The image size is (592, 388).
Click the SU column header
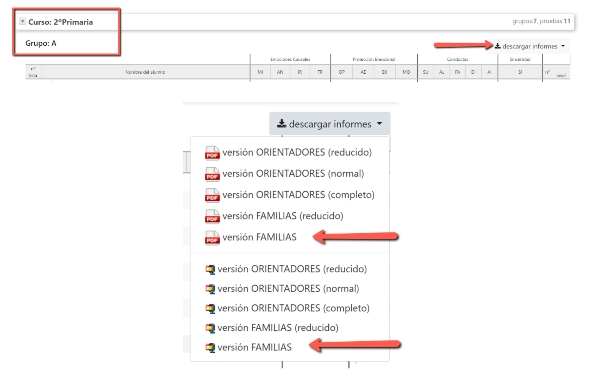tap(426, 72)
